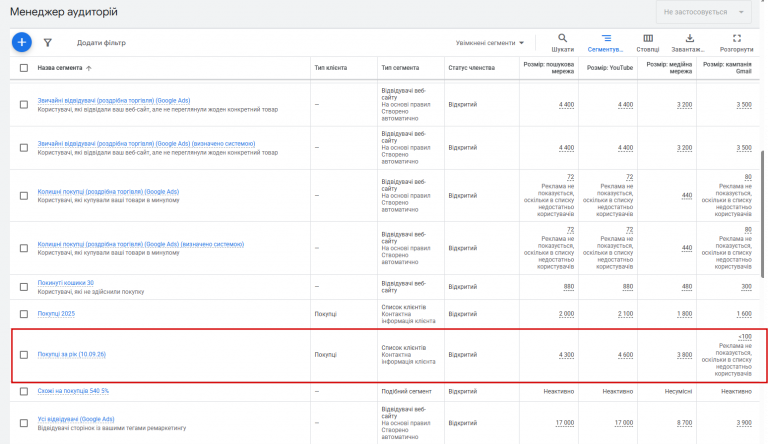Click value 1 800 in Покупці 2025 row

tap(684, 314)
